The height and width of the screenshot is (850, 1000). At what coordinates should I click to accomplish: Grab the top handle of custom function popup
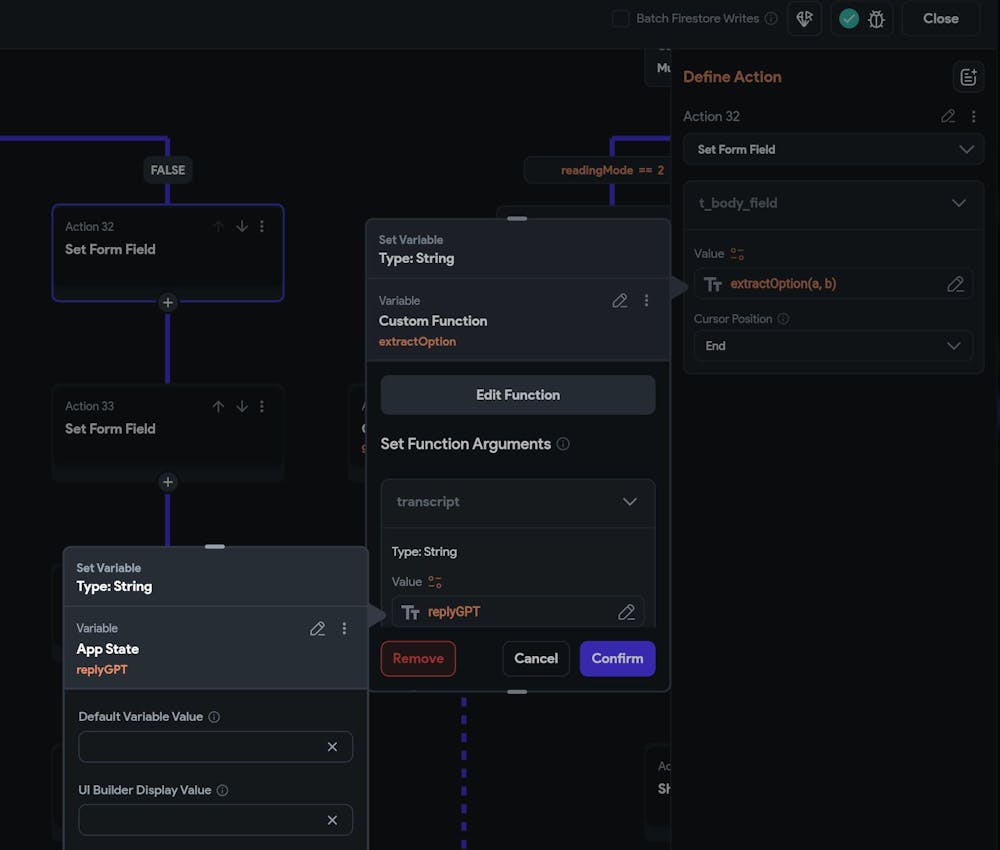tap(517, 219)
